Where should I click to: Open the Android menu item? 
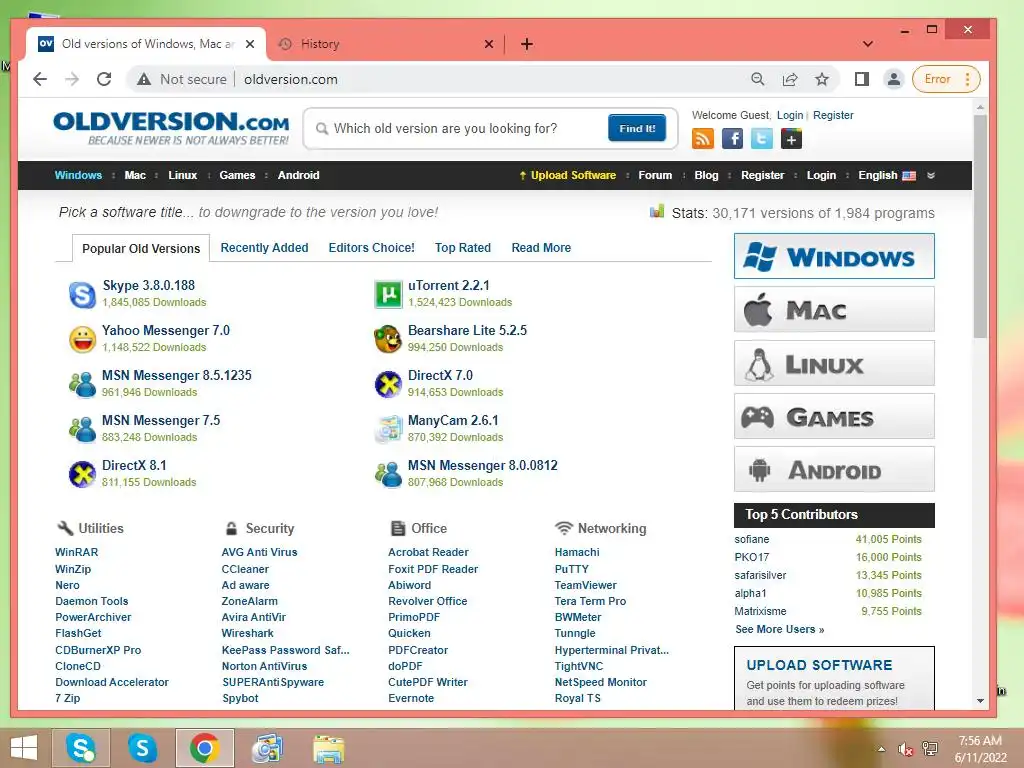coord(298,175)
